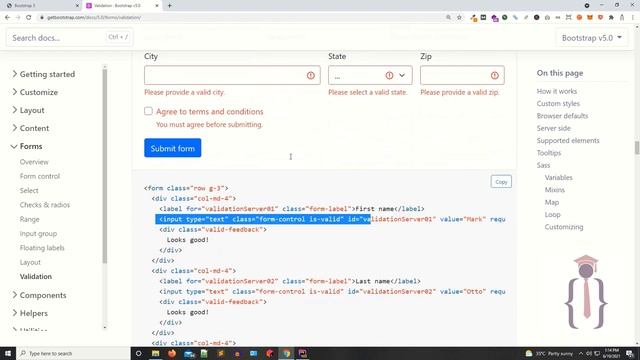This screenshot has width=640, height=360.
Task: Open the JetBrains IDE taskbar icon
Action: (302, 353)
